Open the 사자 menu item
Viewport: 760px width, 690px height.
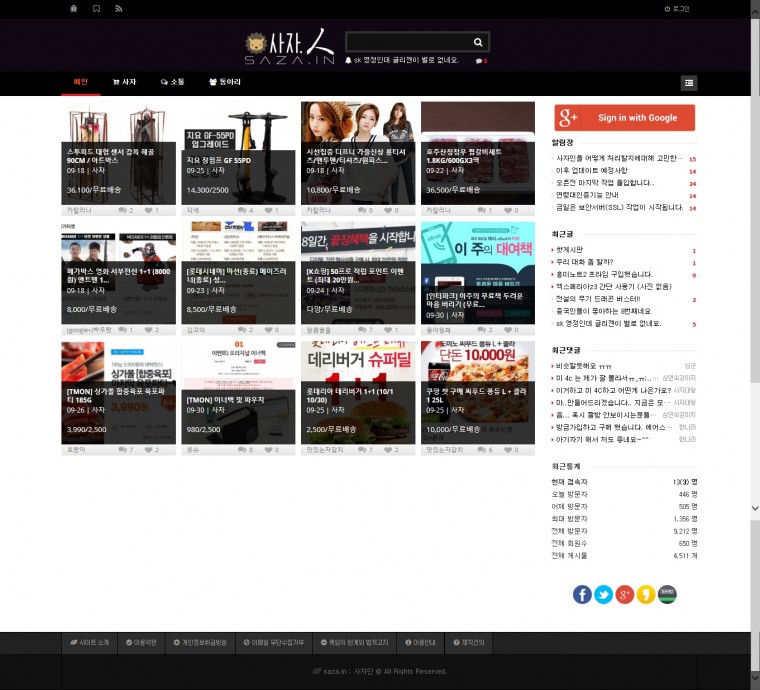(125, 82)
